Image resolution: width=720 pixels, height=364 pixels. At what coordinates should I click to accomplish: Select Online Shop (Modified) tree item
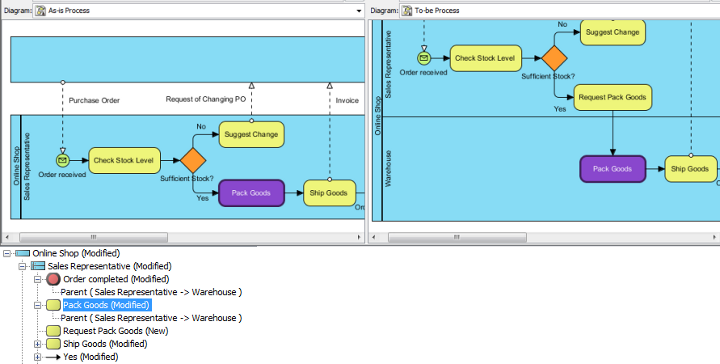(76, 253)
